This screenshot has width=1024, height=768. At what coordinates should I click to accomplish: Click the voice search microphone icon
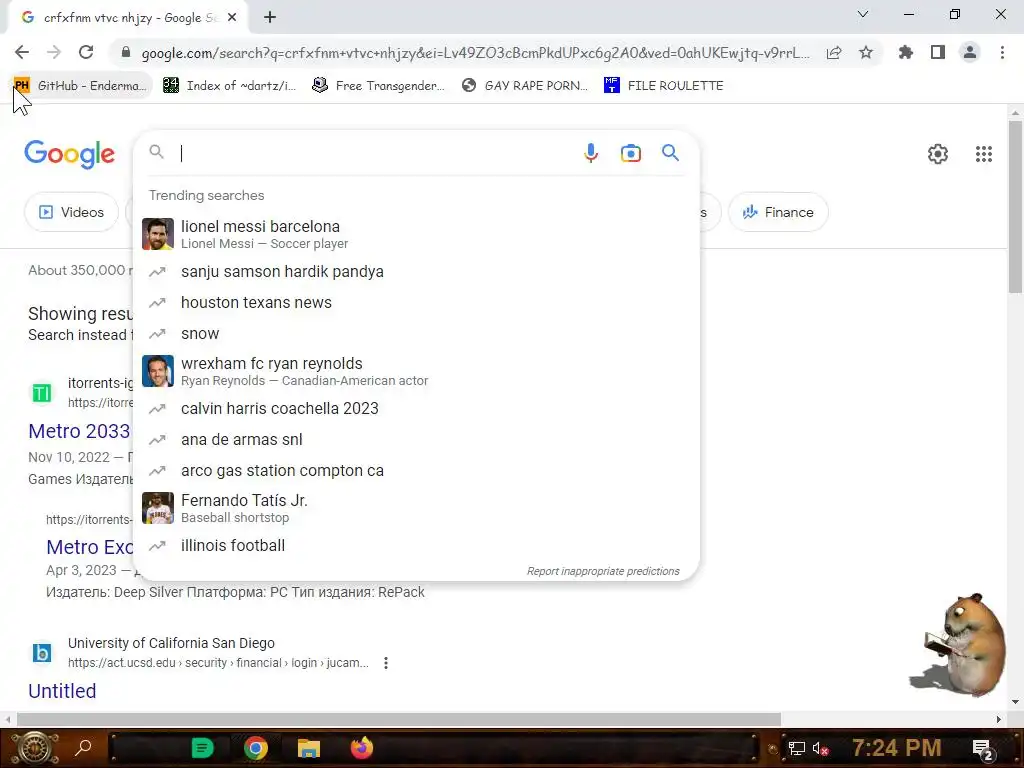point(590,153)
